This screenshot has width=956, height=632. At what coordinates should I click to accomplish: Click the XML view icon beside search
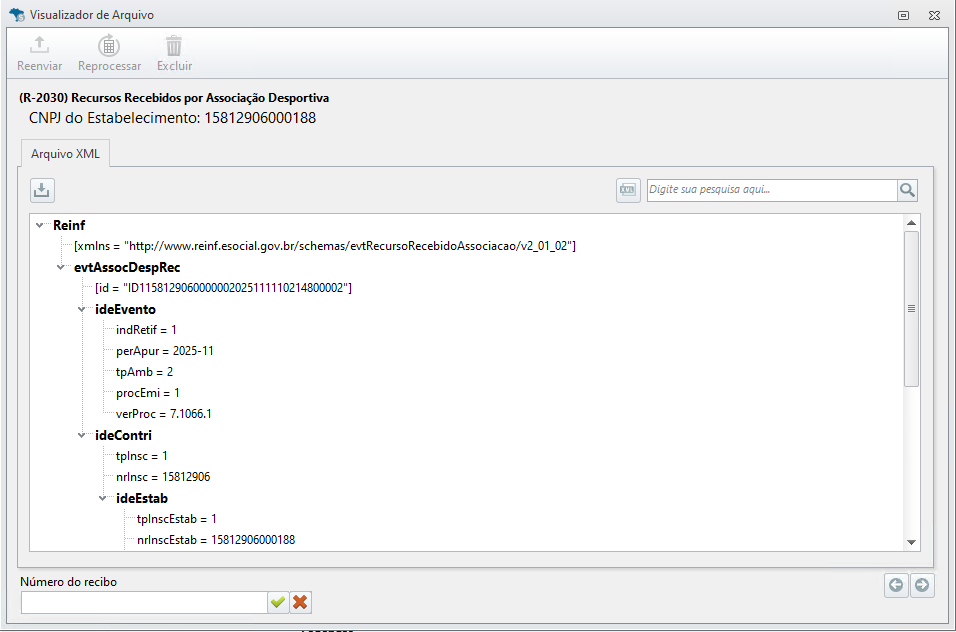coord(628,190)
